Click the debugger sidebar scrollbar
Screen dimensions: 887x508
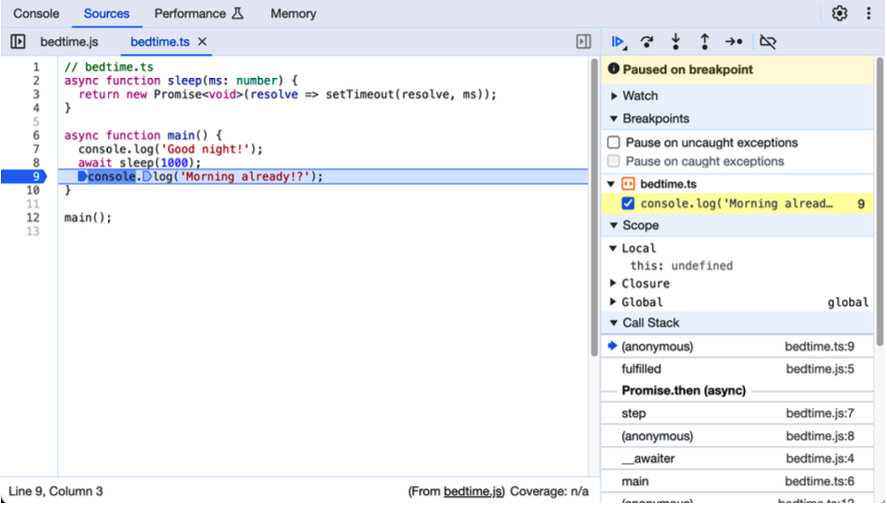point(880,202)
